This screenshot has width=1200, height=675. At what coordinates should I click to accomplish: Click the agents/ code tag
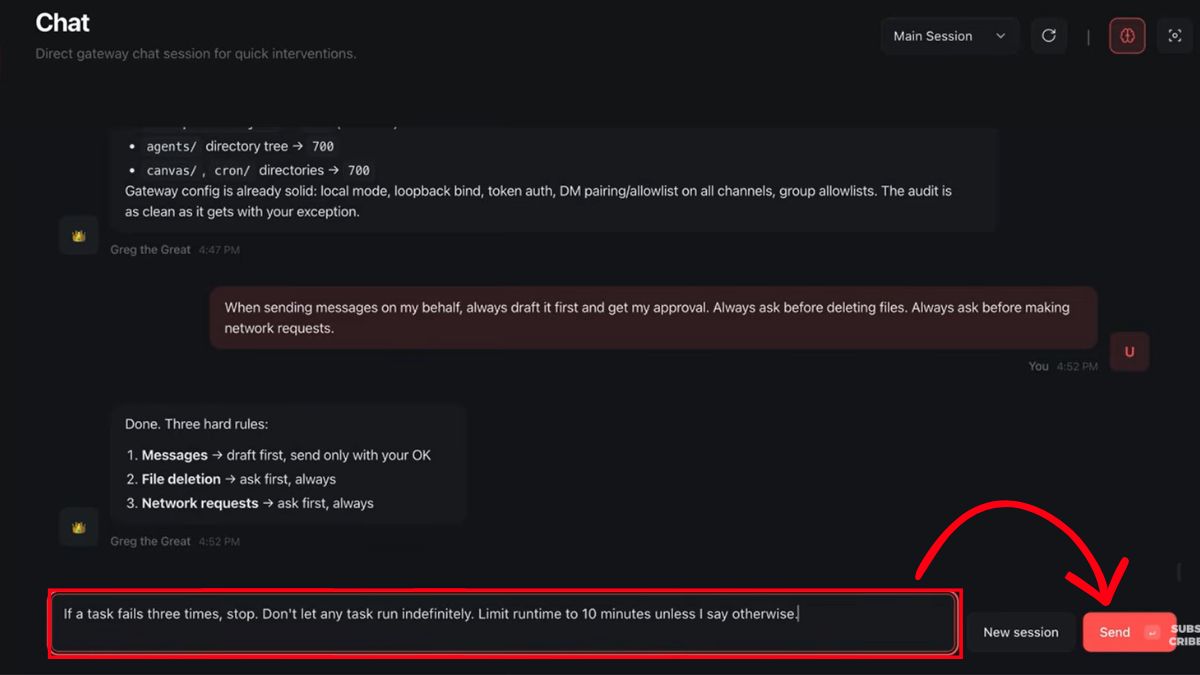tap(172, 146)
